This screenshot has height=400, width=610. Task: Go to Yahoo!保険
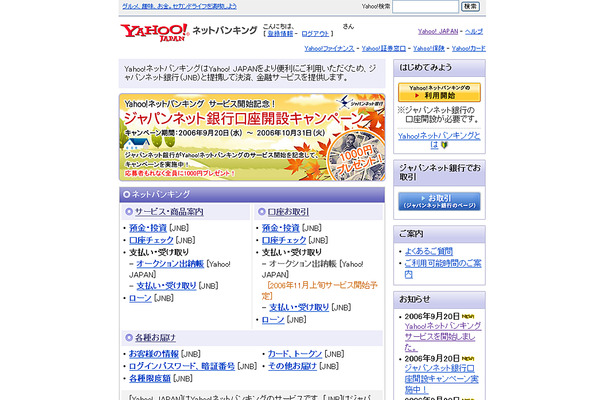[x=429, y=48]
